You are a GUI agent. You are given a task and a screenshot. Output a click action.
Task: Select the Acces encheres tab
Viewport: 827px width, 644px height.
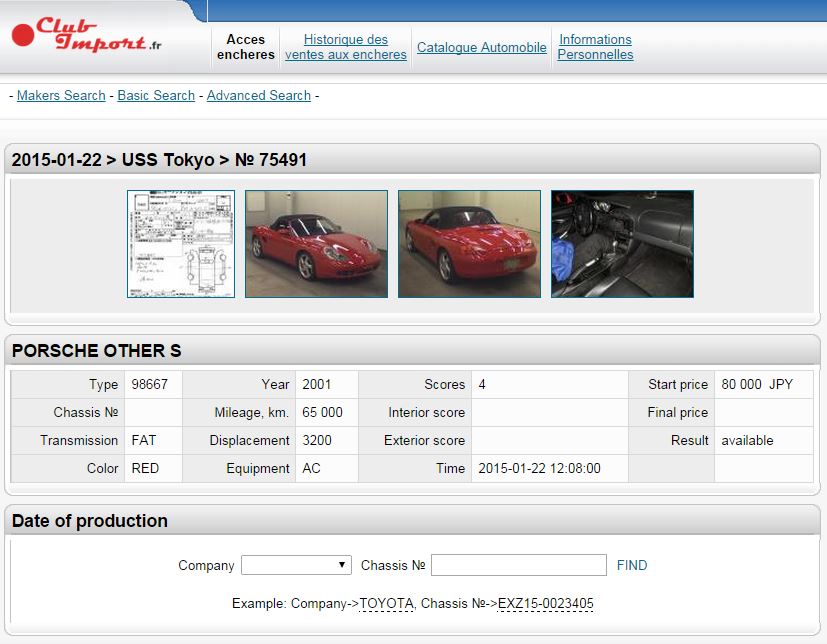(x=246, y=47)
